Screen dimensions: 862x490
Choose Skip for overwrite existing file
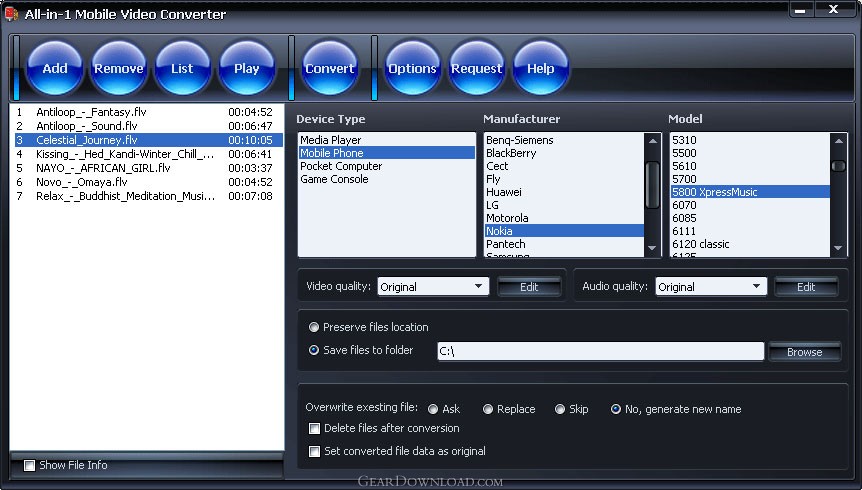[560, 409]
